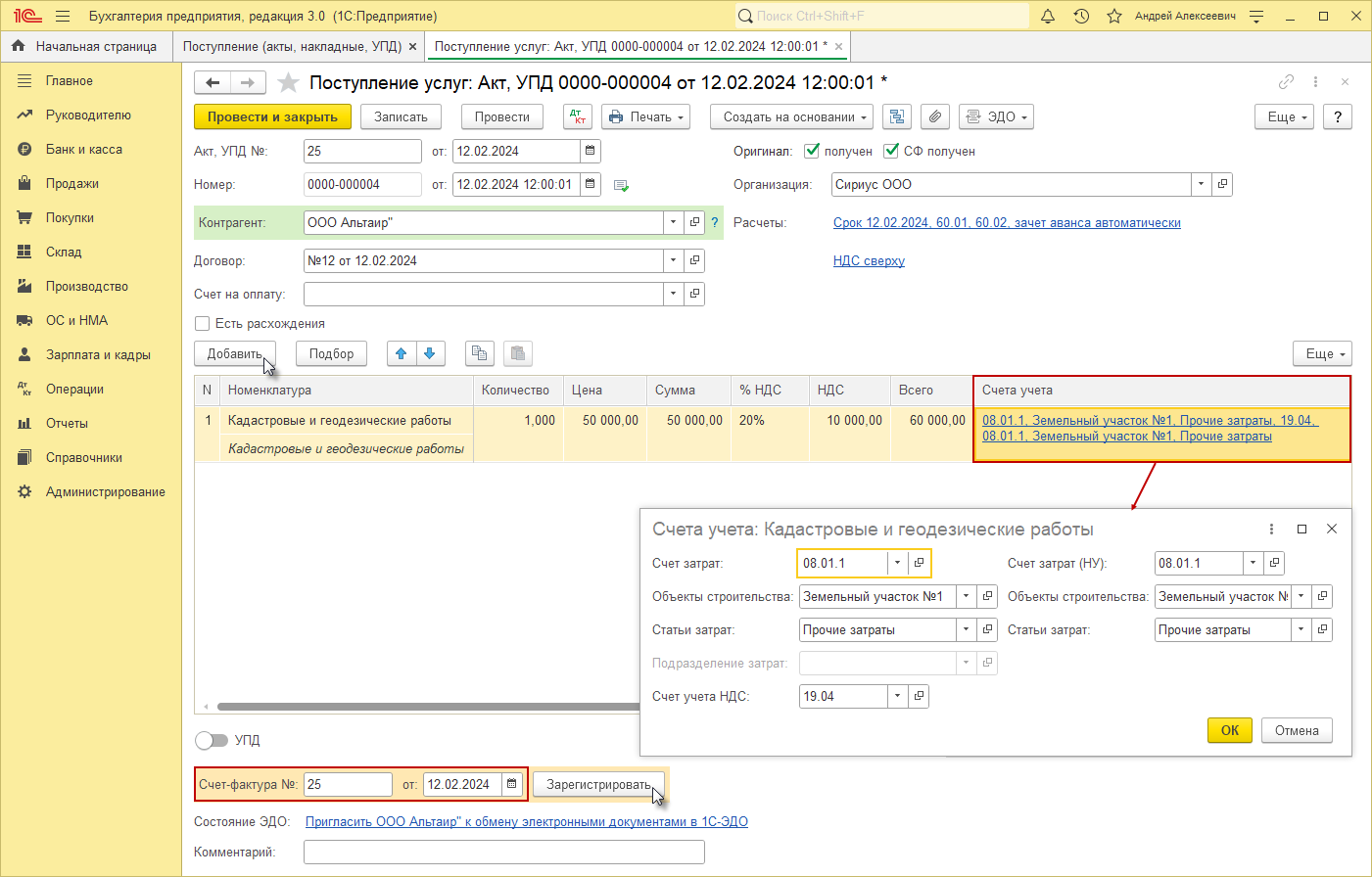Move table row down

[x=430, y=353]
